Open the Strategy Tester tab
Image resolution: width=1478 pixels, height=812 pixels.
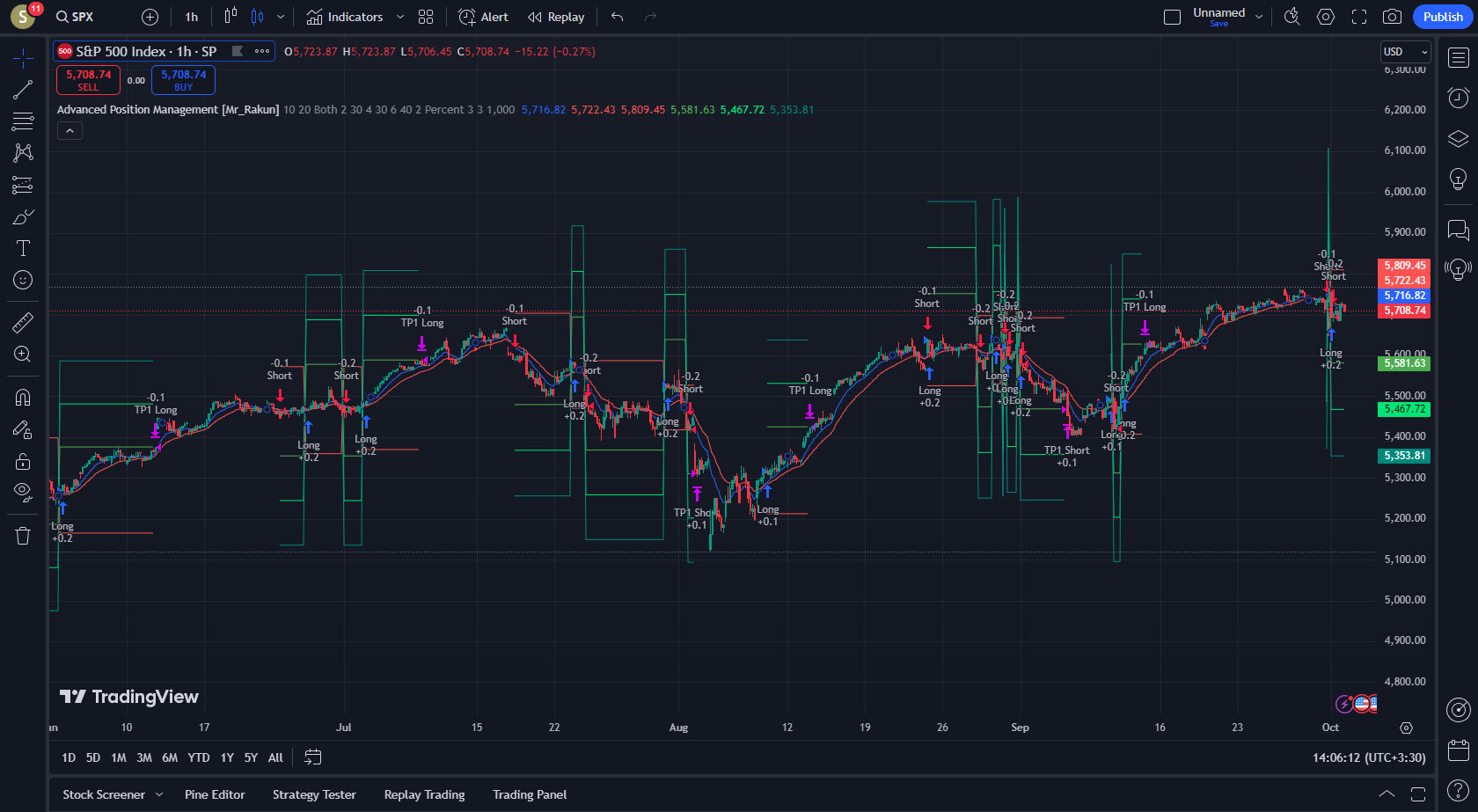tap(314, 794)
